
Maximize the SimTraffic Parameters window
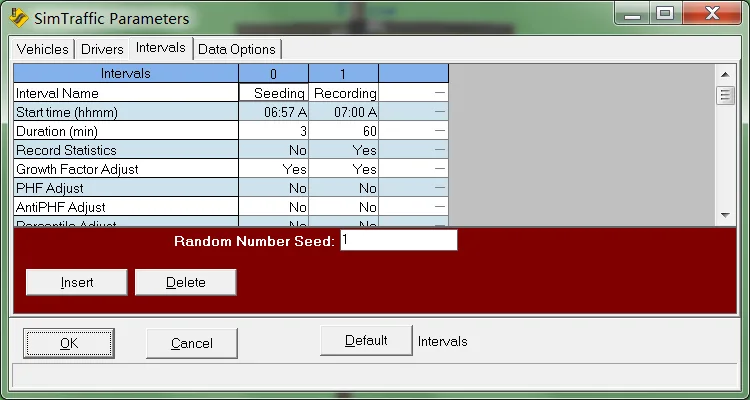(x=665, y=14)
